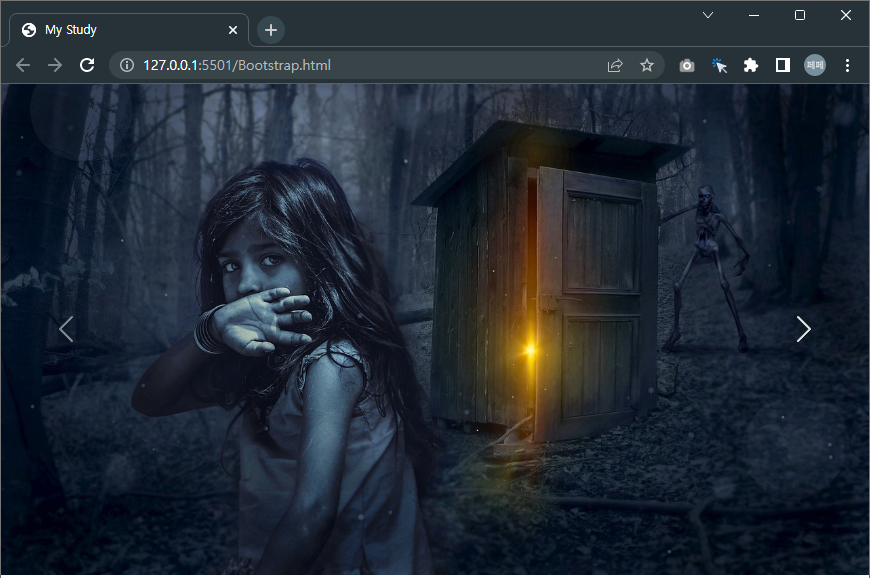Reload the Bootstrap.html page
This screenshot has width=870, height=578.
(x=87, y=65)
